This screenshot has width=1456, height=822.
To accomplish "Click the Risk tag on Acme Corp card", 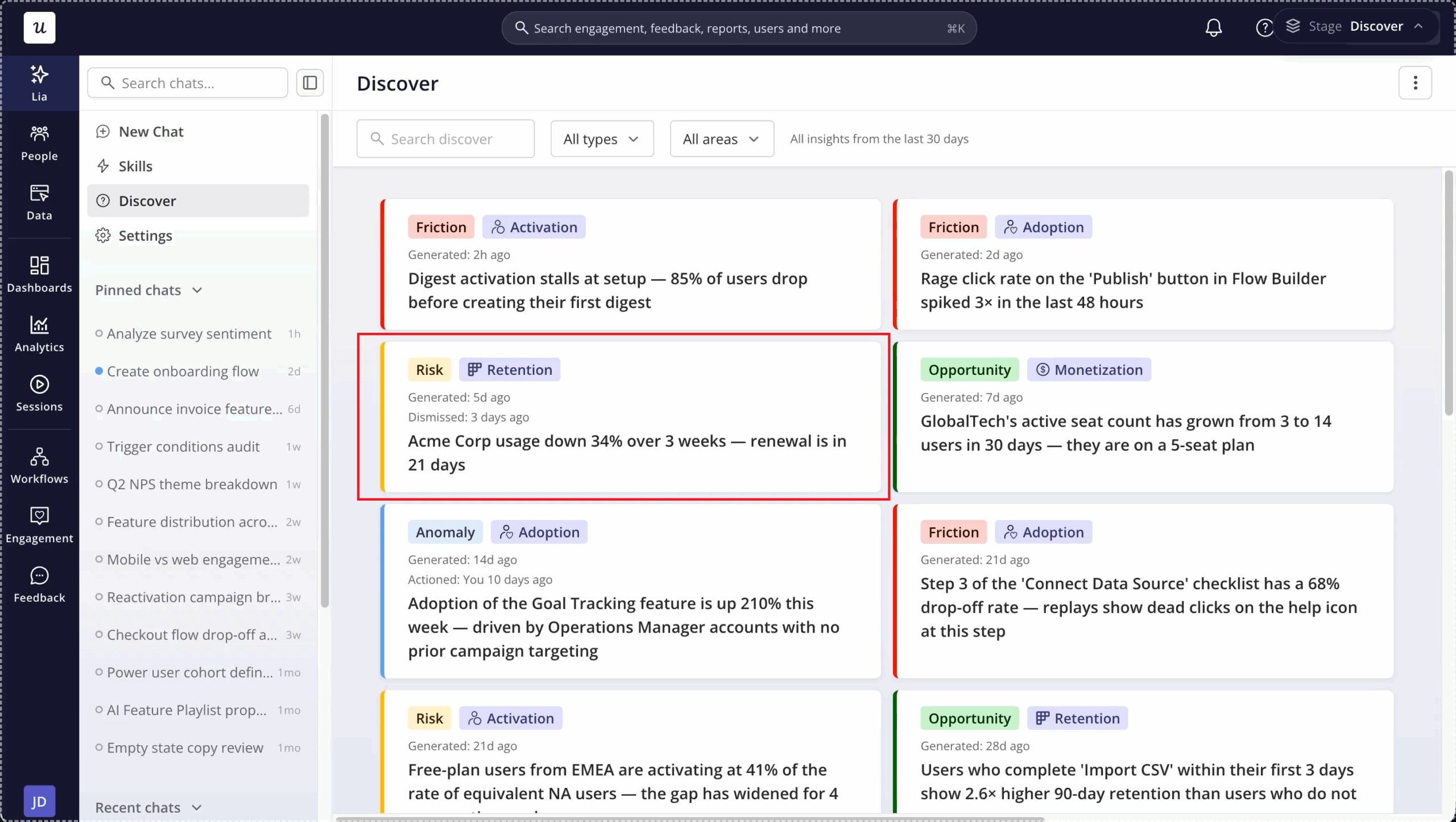I will pos(429,370).
